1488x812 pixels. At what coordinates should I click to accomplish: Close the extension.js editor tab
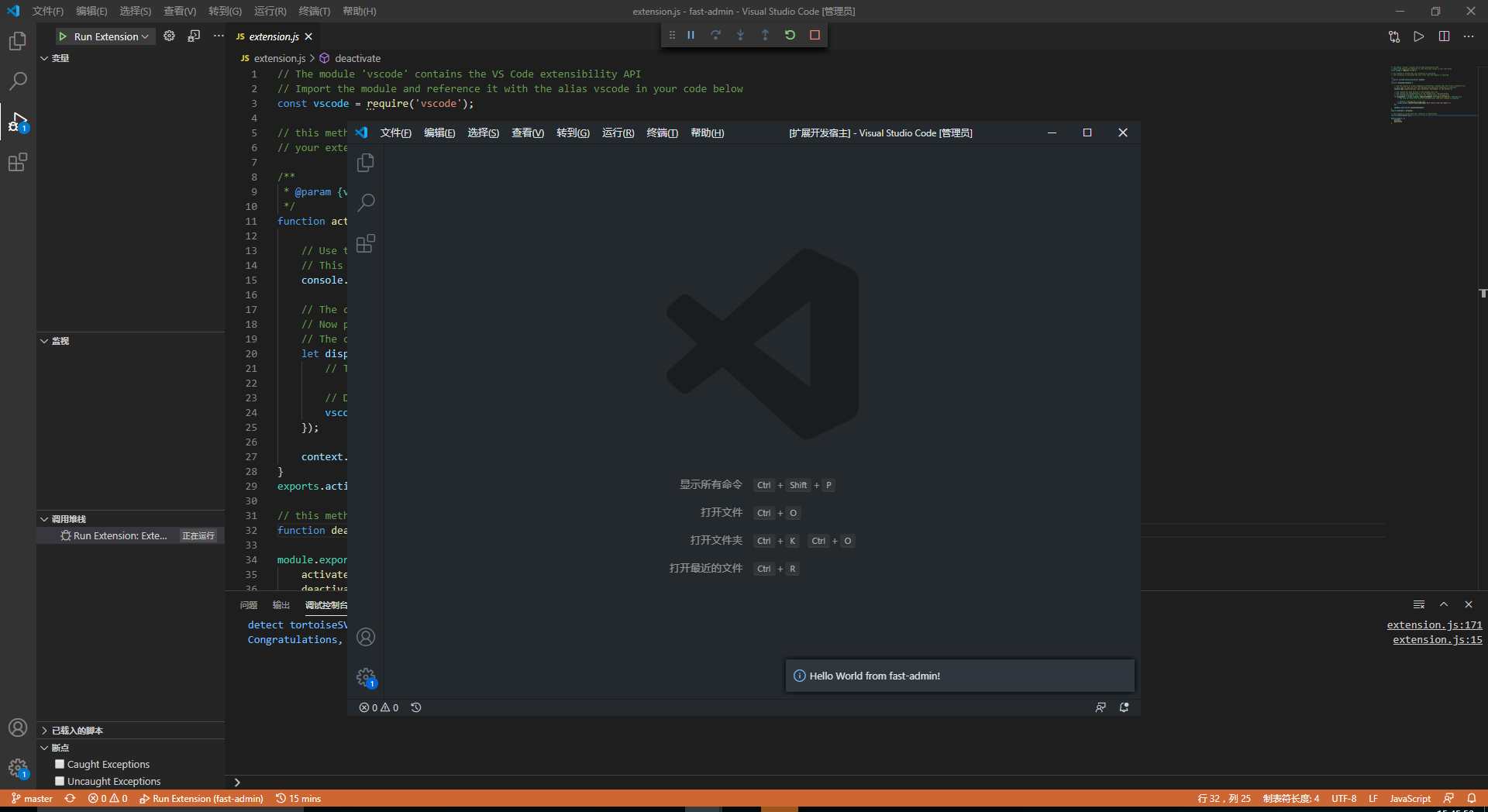pos(308,36)
